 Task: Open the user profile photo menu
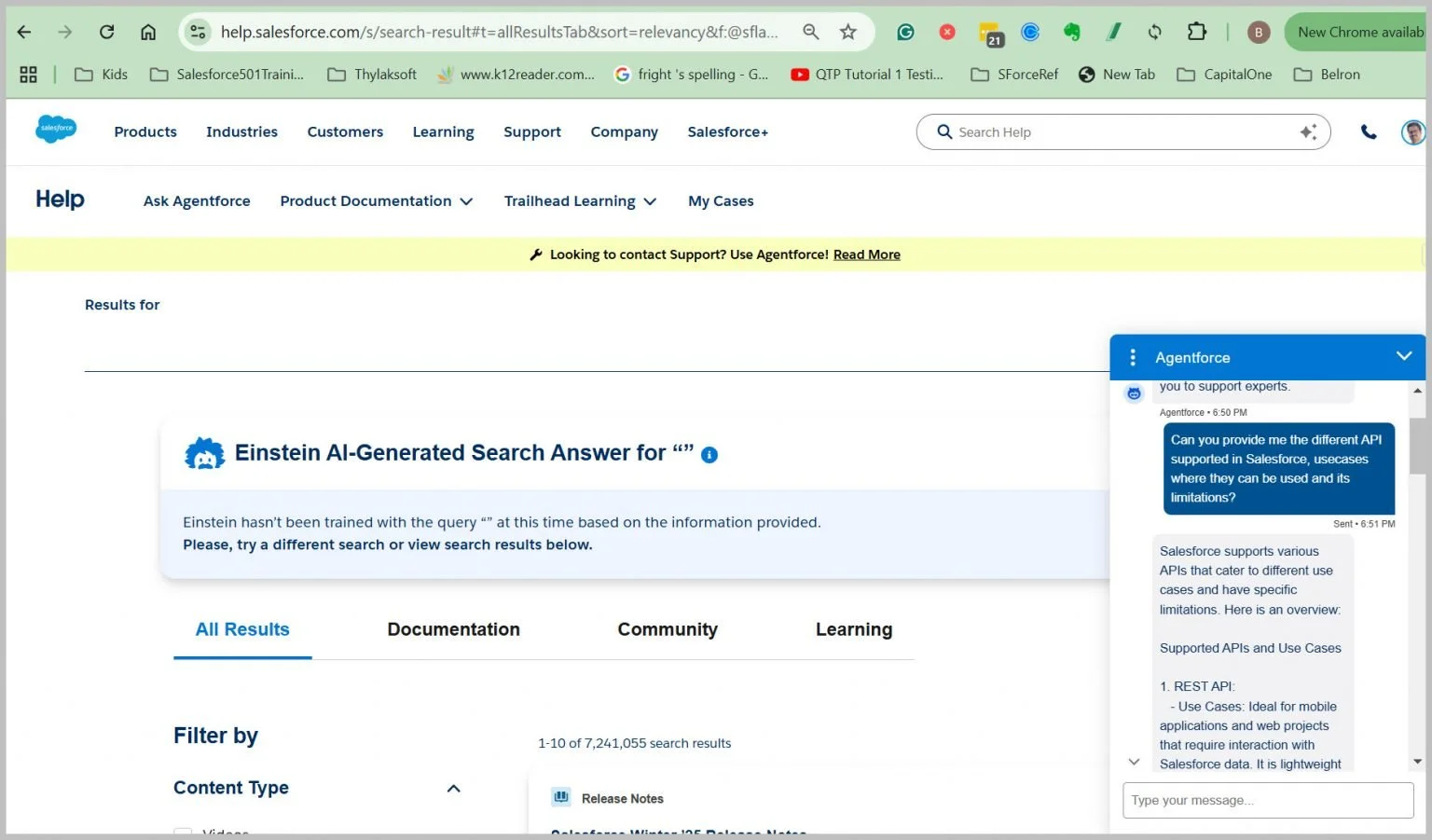pyautogui.click(x=1414, y=131)
